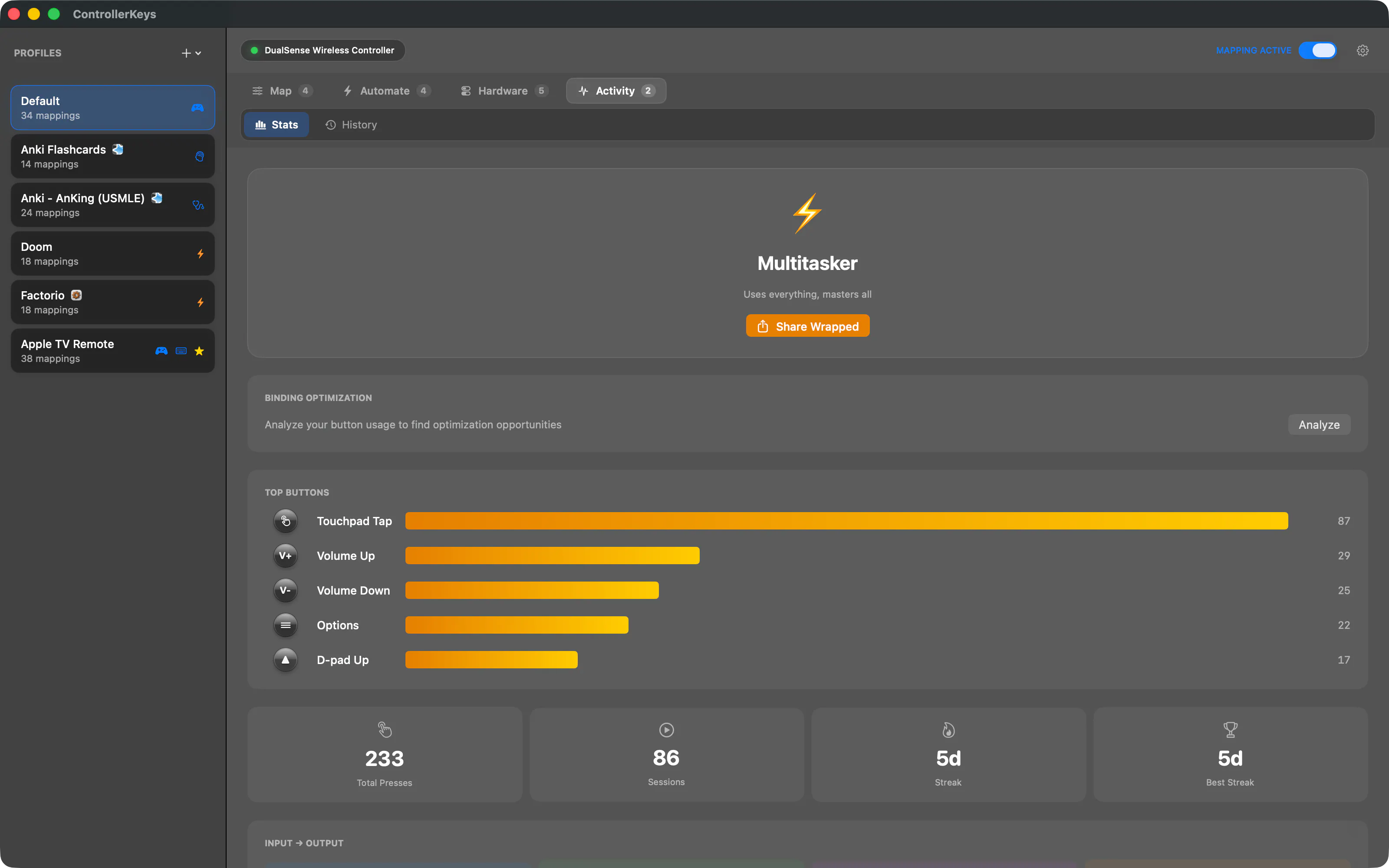
Task: Click the 'Volume Down' label
Action: (353, 590)
